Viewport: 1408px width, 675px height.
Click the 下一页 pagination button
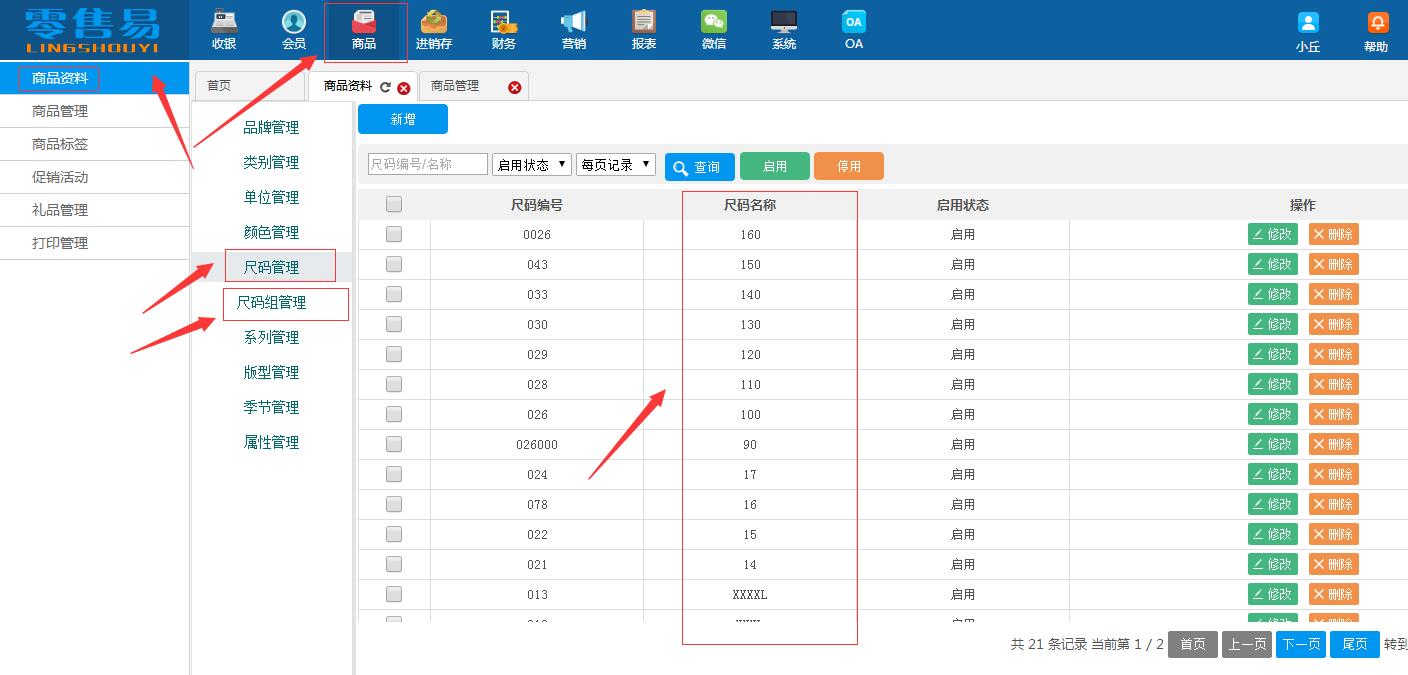[x=1300, y=644]
